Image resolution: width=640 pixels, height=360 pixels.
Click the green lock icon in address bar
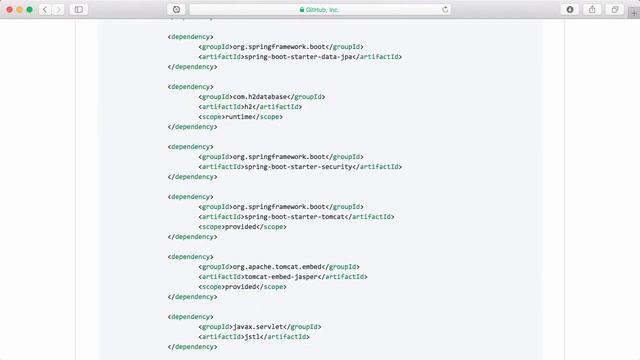302,9
